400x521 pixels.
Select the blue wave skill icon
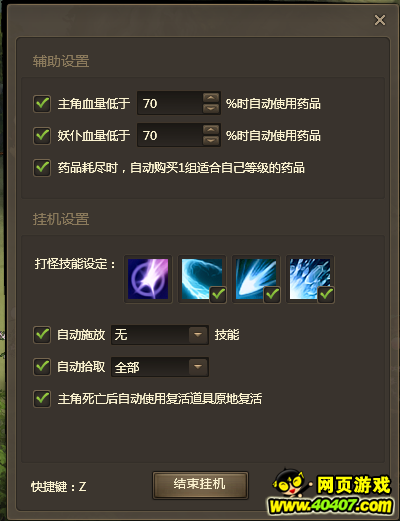tap(202, 279)
